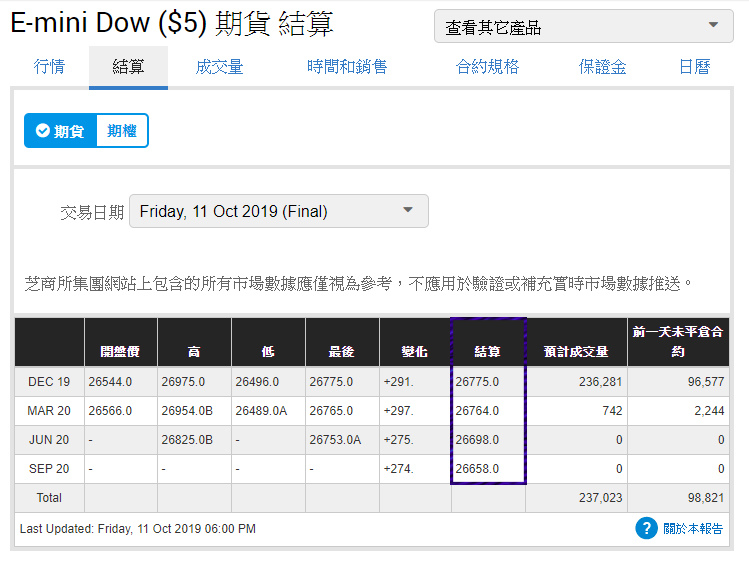
Task: Click MAR 20 open interest 2,244
Action: (709, 410)
